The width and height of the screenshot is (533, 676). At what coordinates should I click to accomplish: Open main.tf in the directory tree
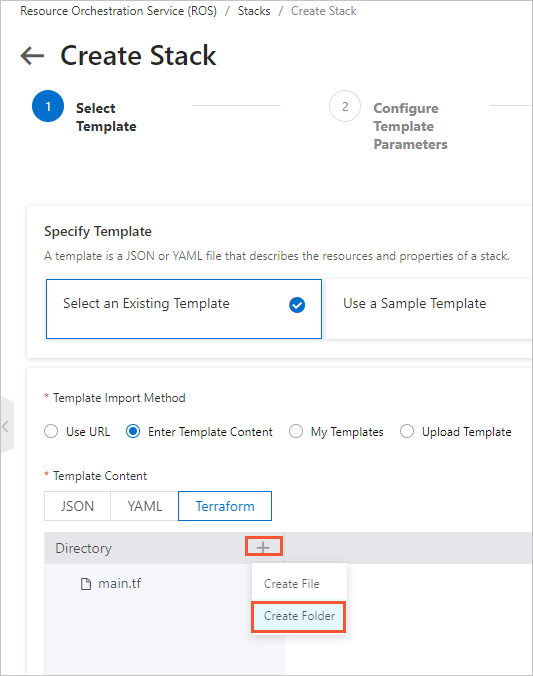(119, 584)
